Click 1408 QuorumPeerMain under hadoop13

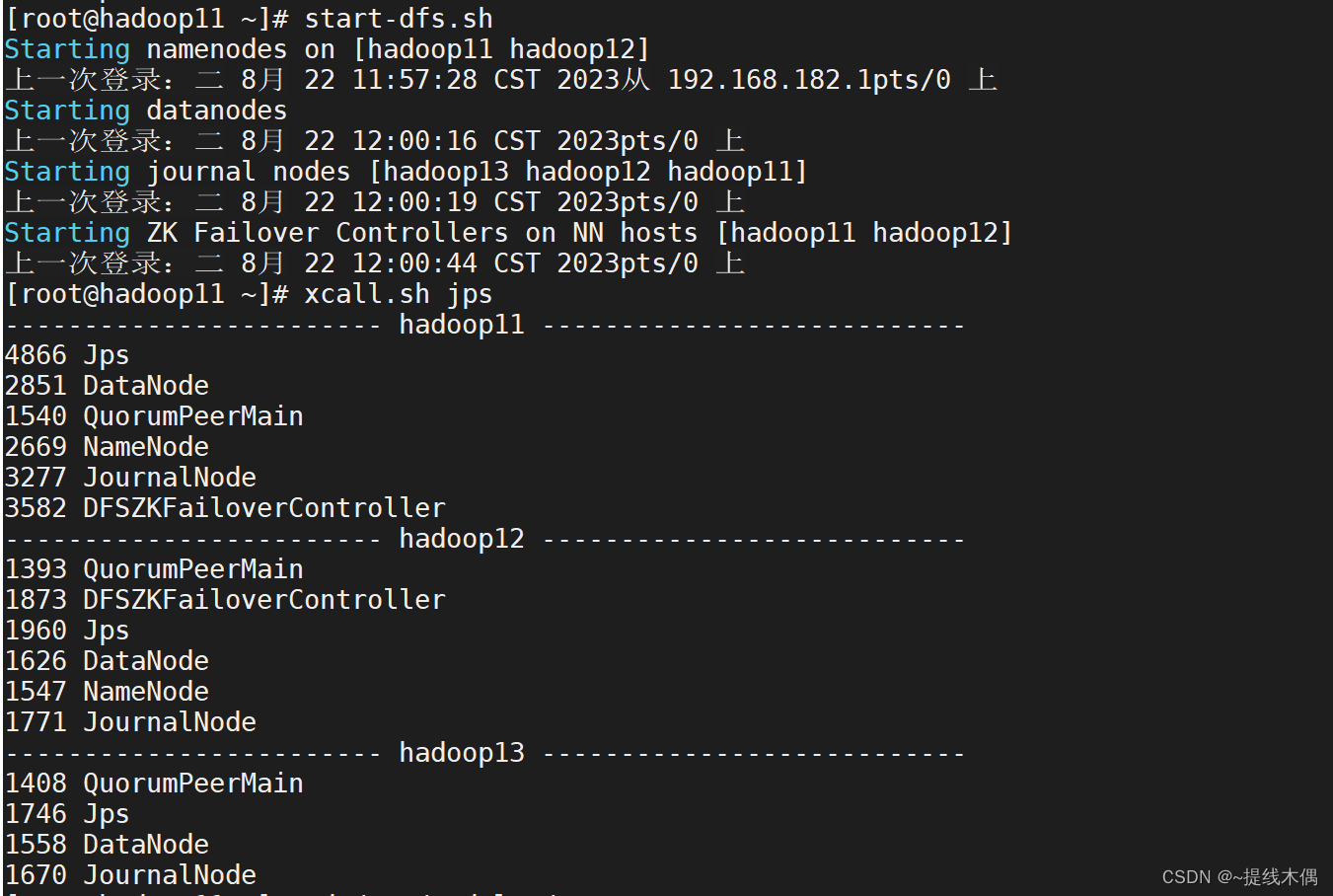click(x=154, y=784)
